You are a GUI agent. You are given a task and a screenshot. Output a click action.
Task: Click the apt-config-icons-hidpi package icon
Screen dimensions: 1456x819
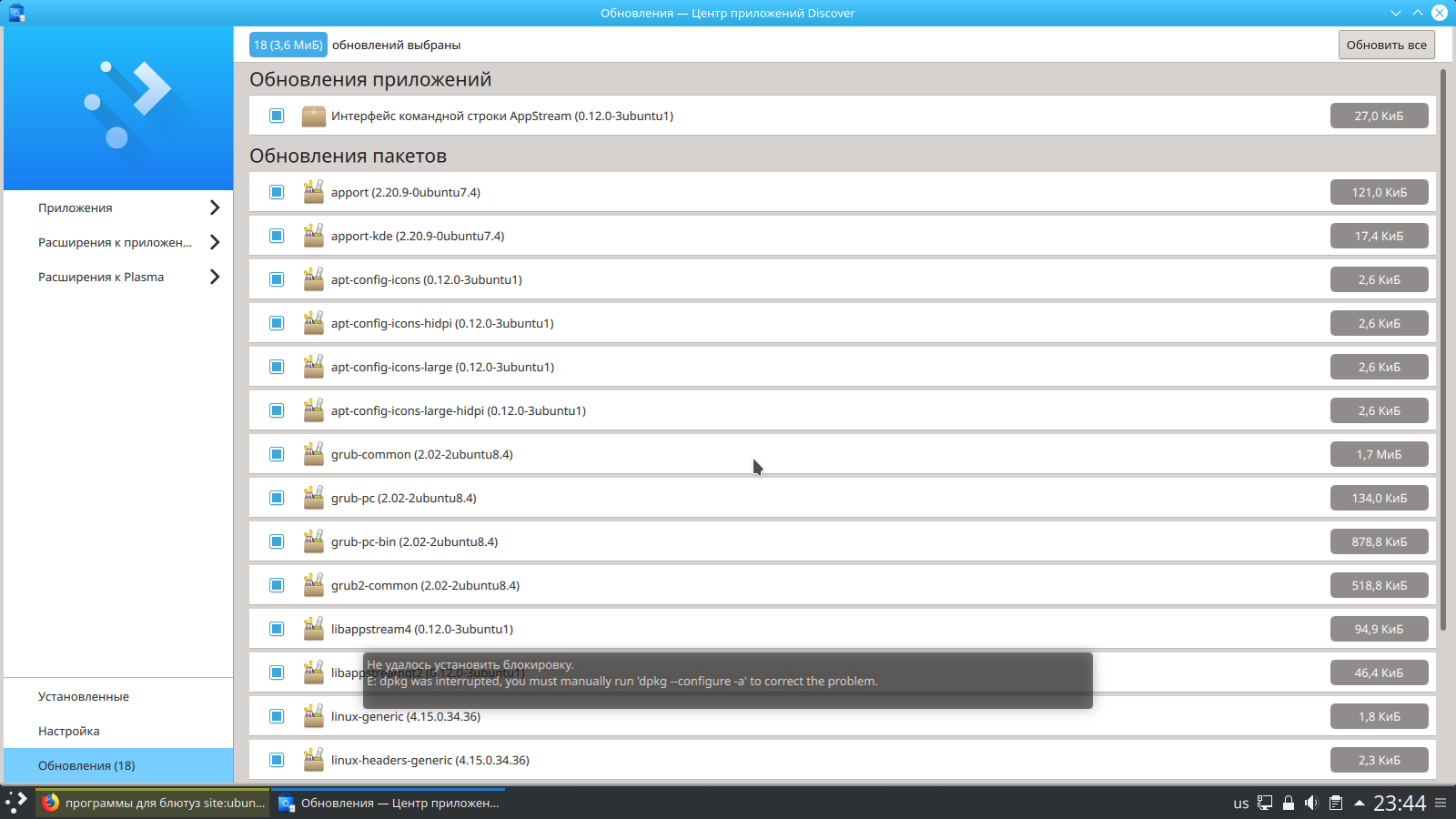pos(314,323)
